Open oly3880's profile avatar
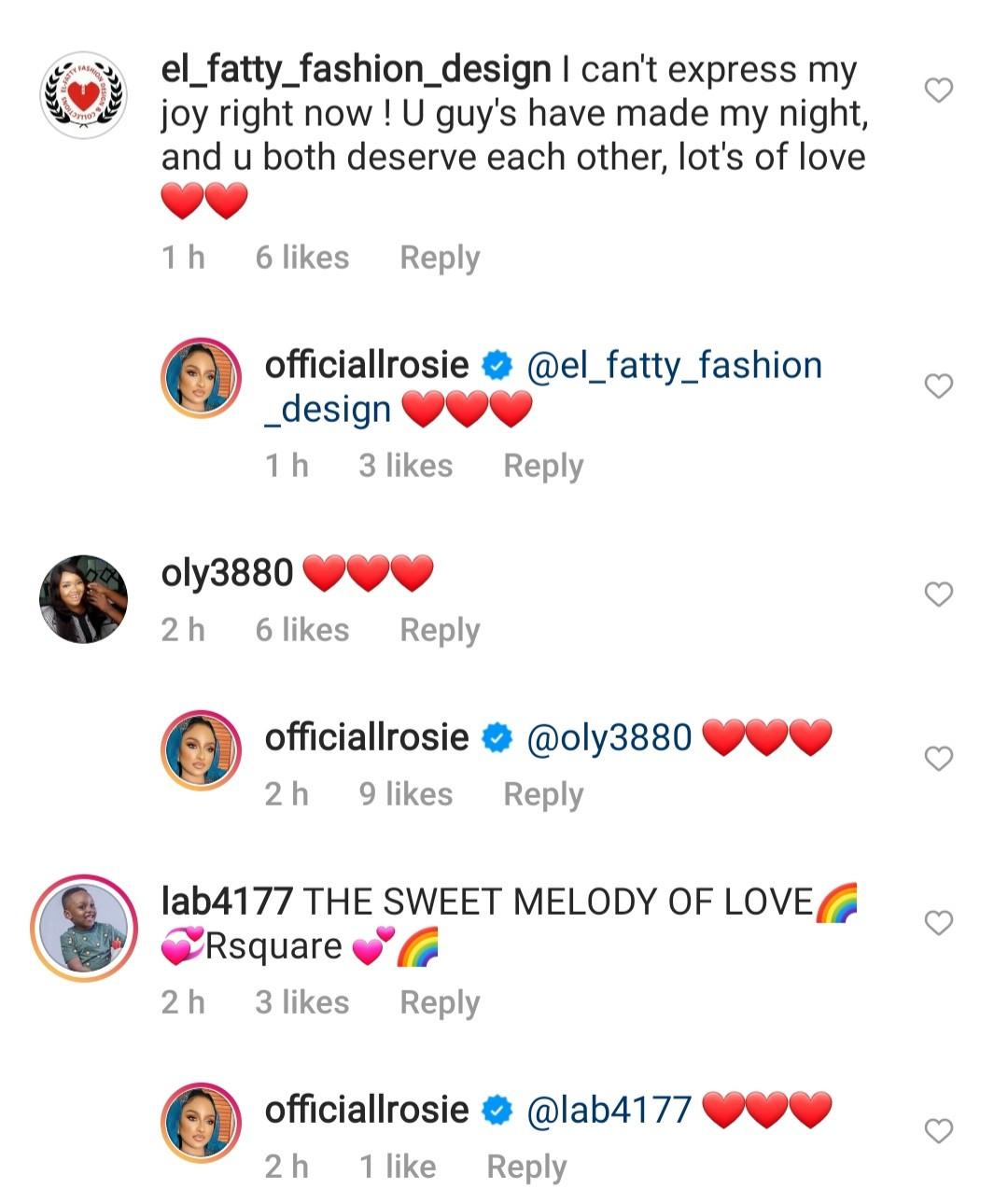Viewport: 1008px width, 1189px height. pos(83,599)
